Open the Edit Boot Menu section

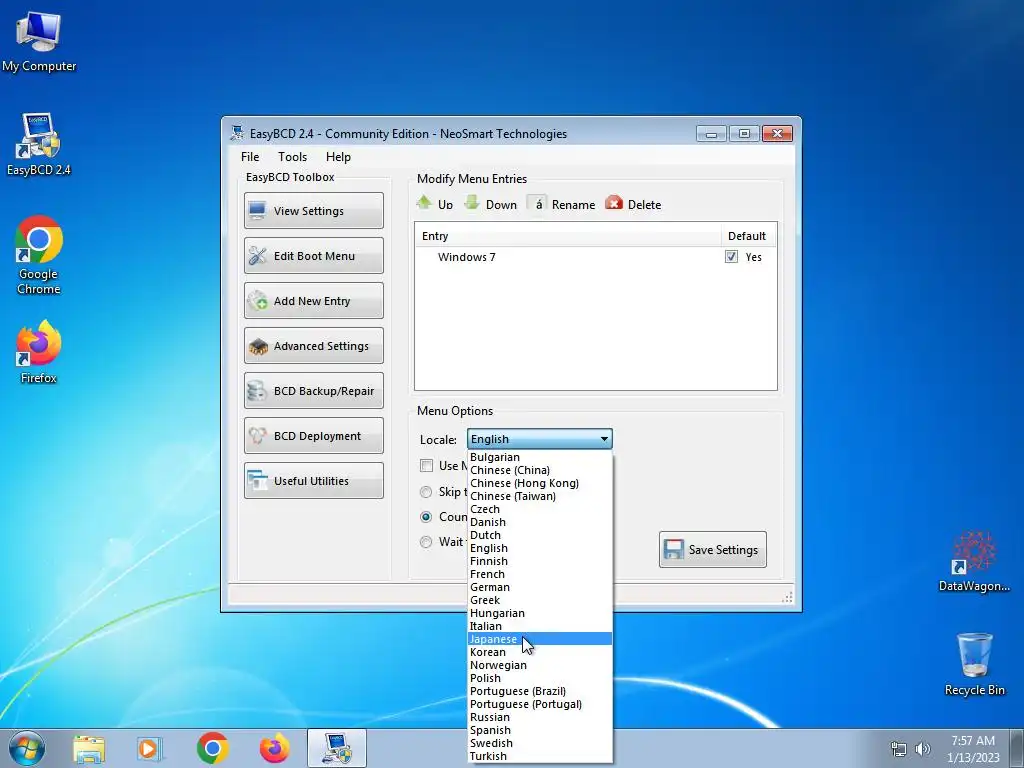pyautogui.click(x=313, y=255)
